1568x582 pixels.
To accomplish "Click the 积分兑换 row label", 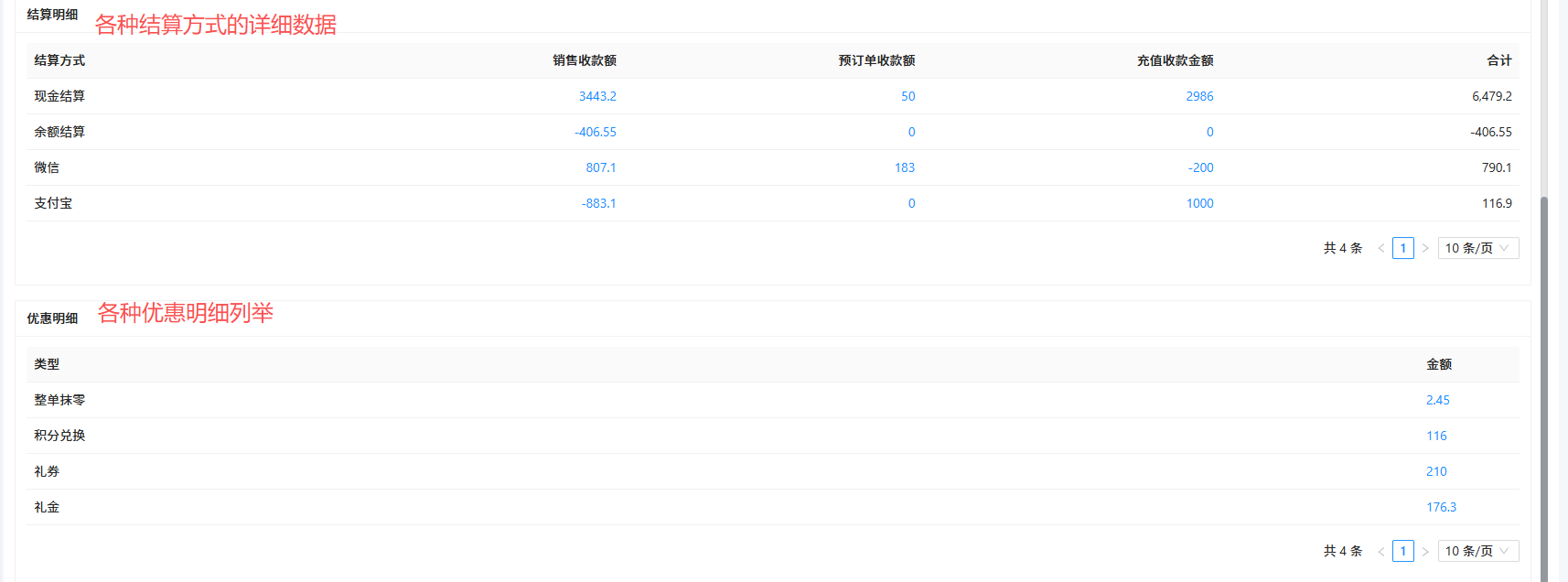I will (59, 436).
